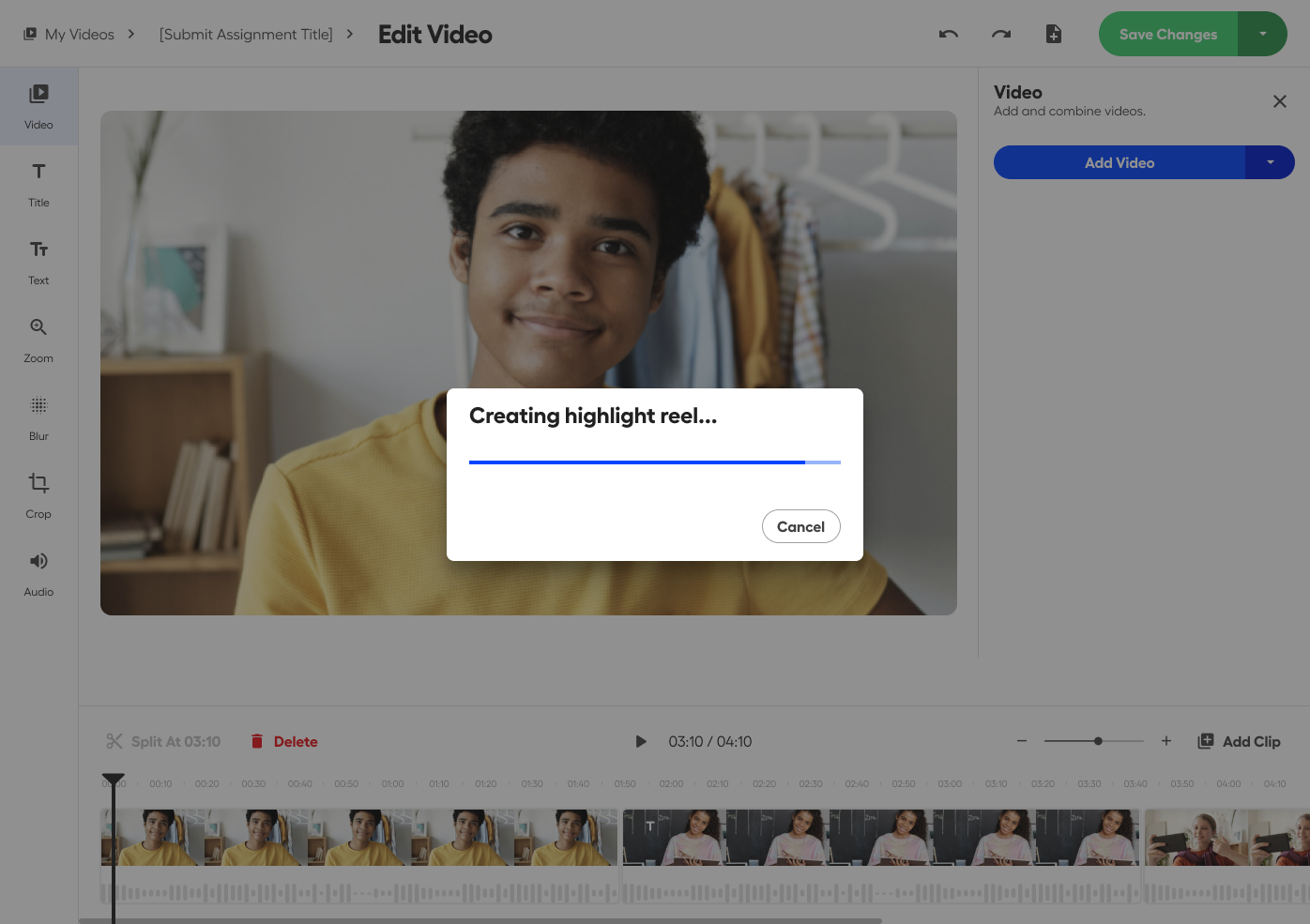Select the Text tool
The image size is (1310, 924).
(38, 262)
